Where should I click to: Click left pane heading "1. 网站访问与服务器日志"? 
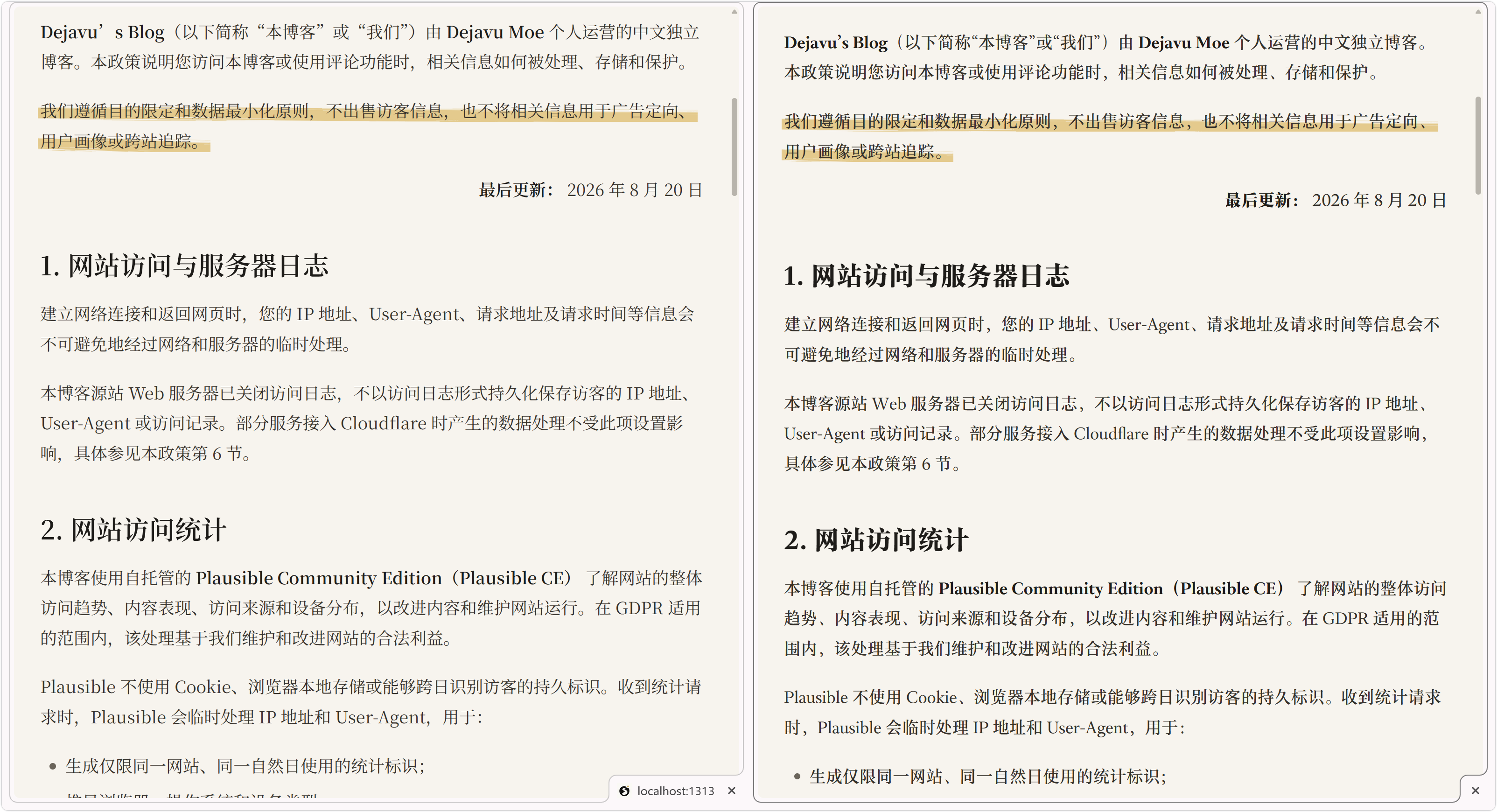tap(184, 266)
